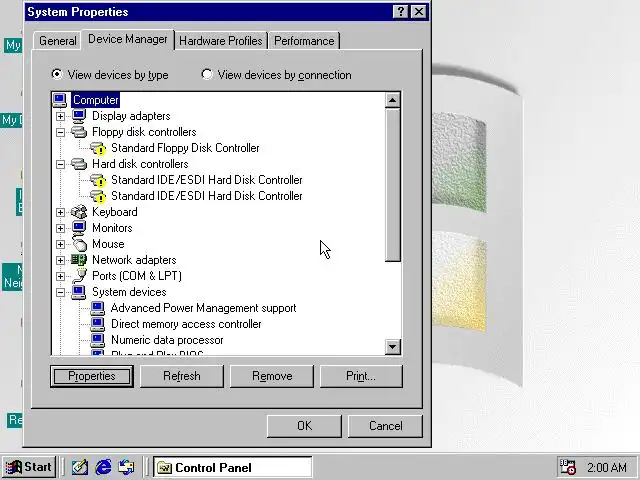Click the Mouse device icon
Screen dimensions: 640x480
point(80,244)
